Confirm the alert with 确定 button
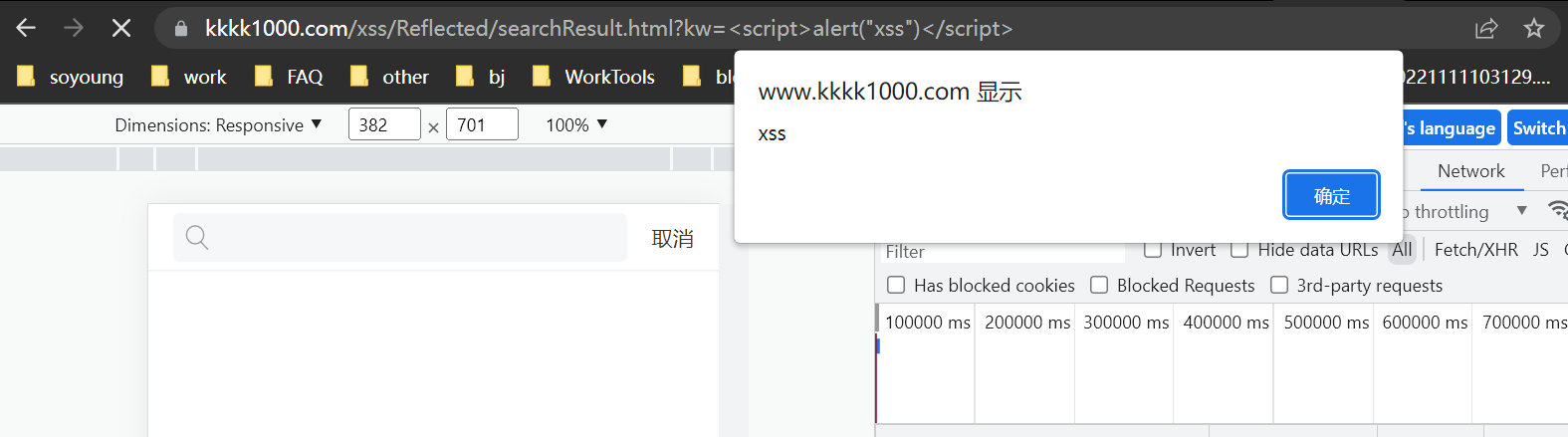This screenshot has width=1568, height=437. pos(1331,195)
